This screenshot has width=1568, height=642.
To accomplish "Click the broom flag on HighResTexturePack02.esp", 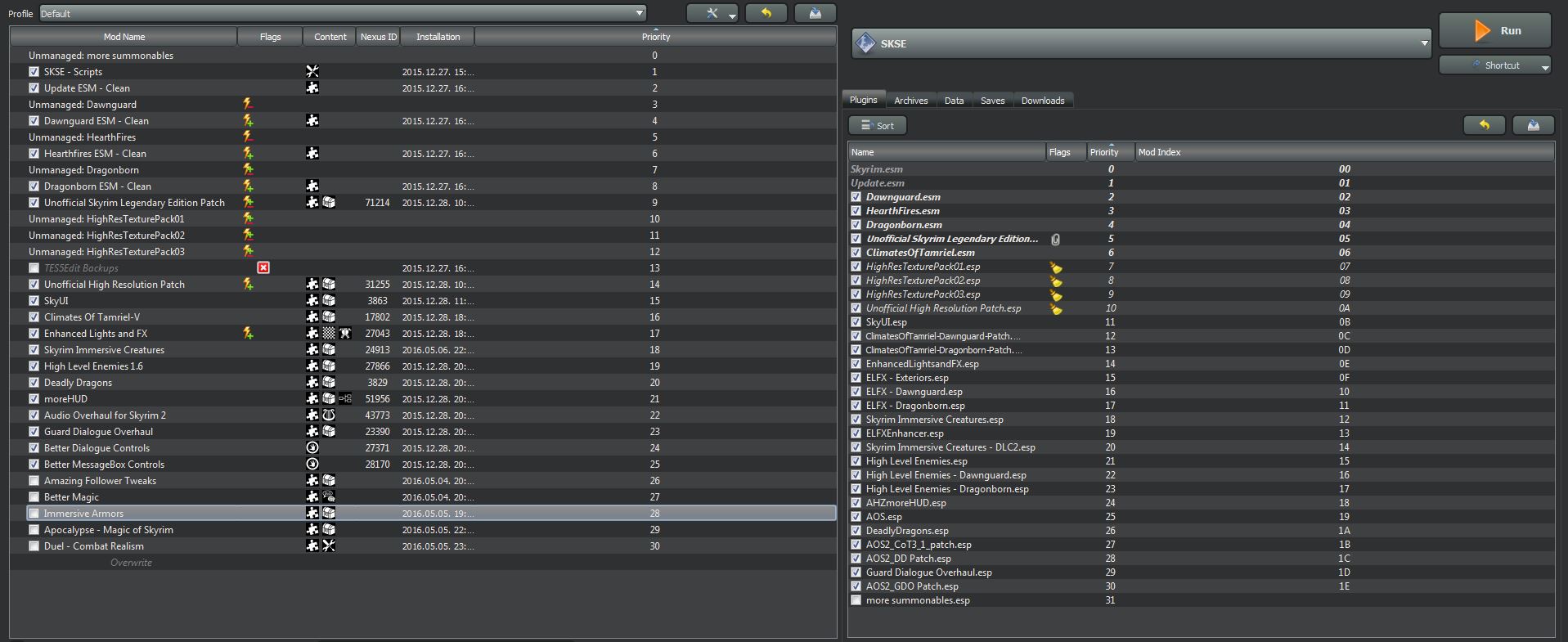I will [x=1056, y=281].
